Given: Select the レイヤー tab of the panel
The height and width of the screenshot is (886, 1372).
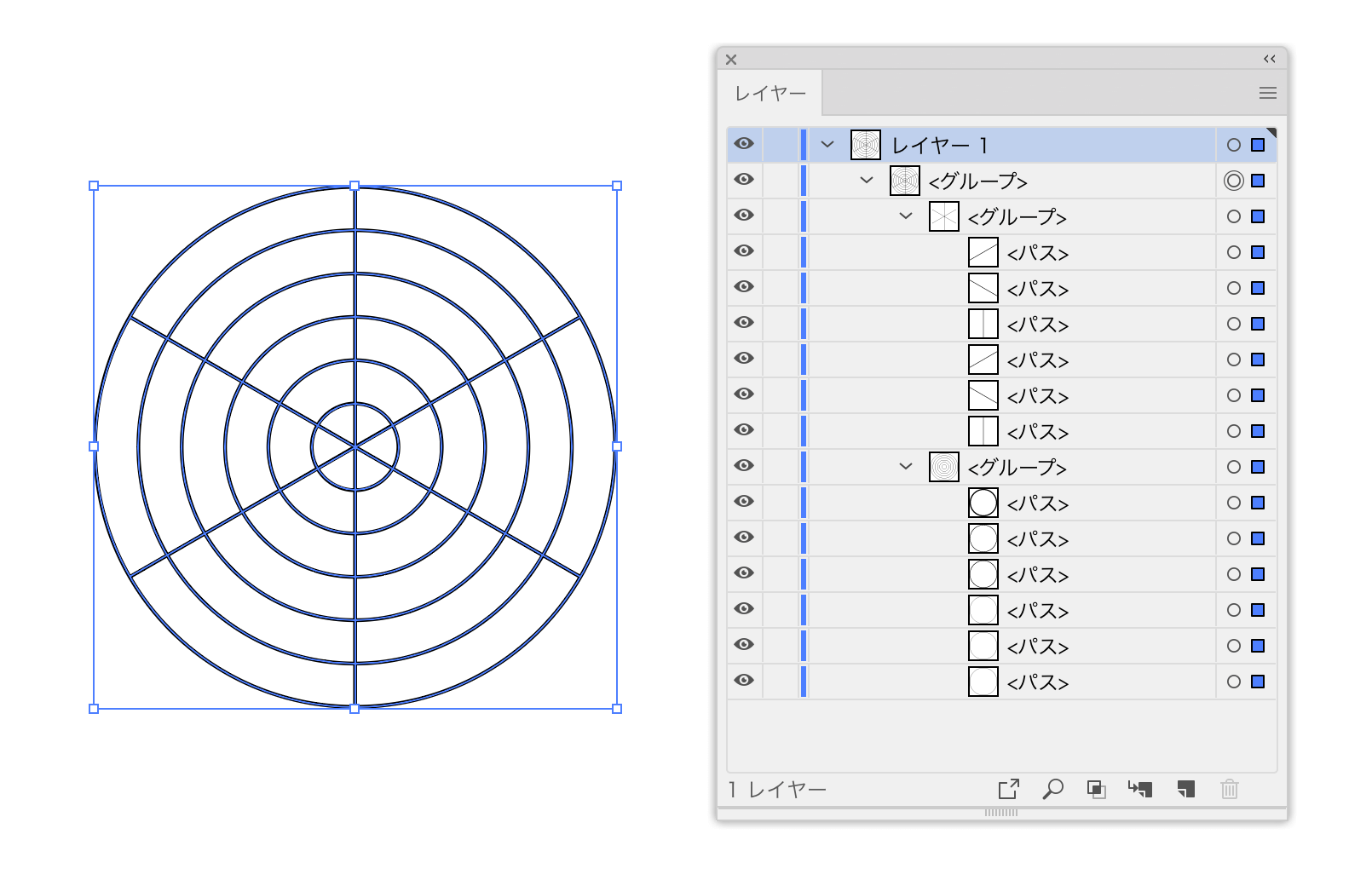Looking at the screenshot, I should pos(770,93).
